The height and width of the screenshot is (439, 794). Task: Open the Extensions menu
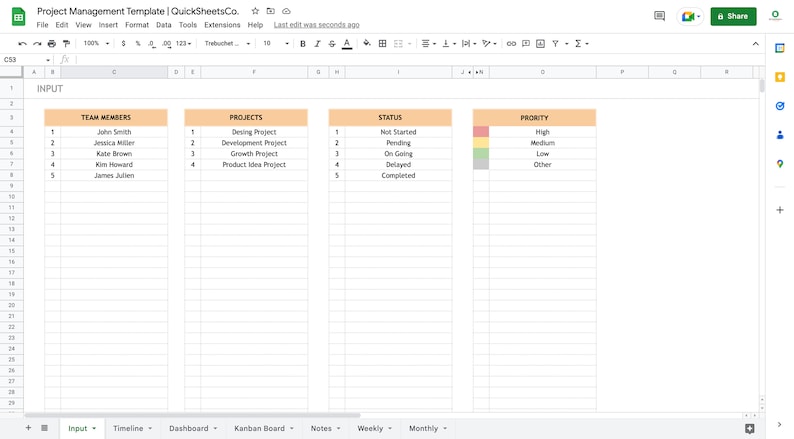click(x=222, y=25)
